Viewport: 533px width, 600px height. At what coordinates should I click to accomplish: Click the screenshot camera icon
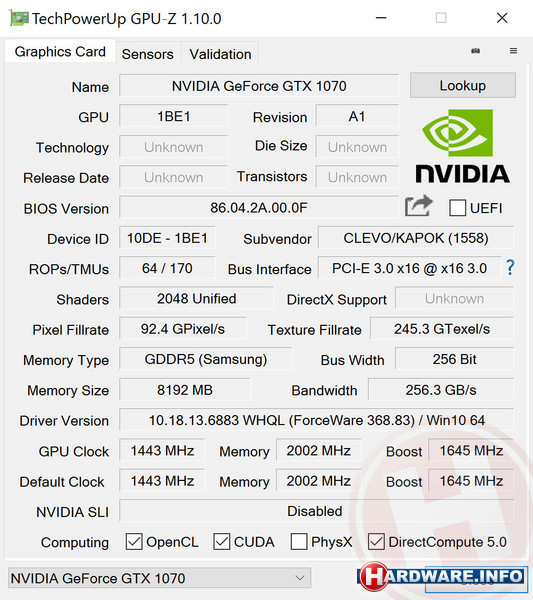coord(476,51)
